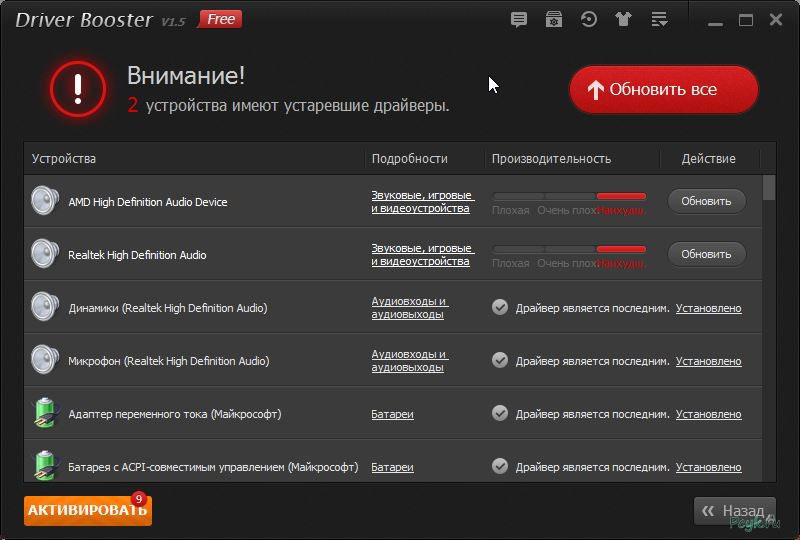Click speaker icon of Динамики row
This screenshot has width=800, height=540.
(x=45, y=307)
